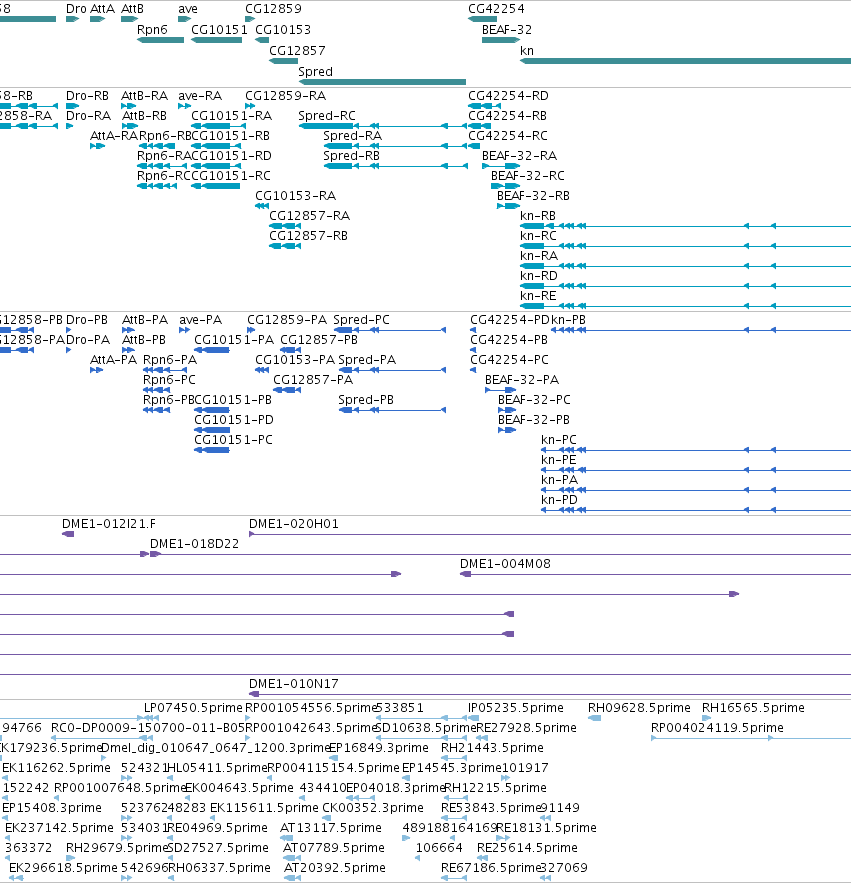Click the kn-RB transcript label

click(538, 216)
